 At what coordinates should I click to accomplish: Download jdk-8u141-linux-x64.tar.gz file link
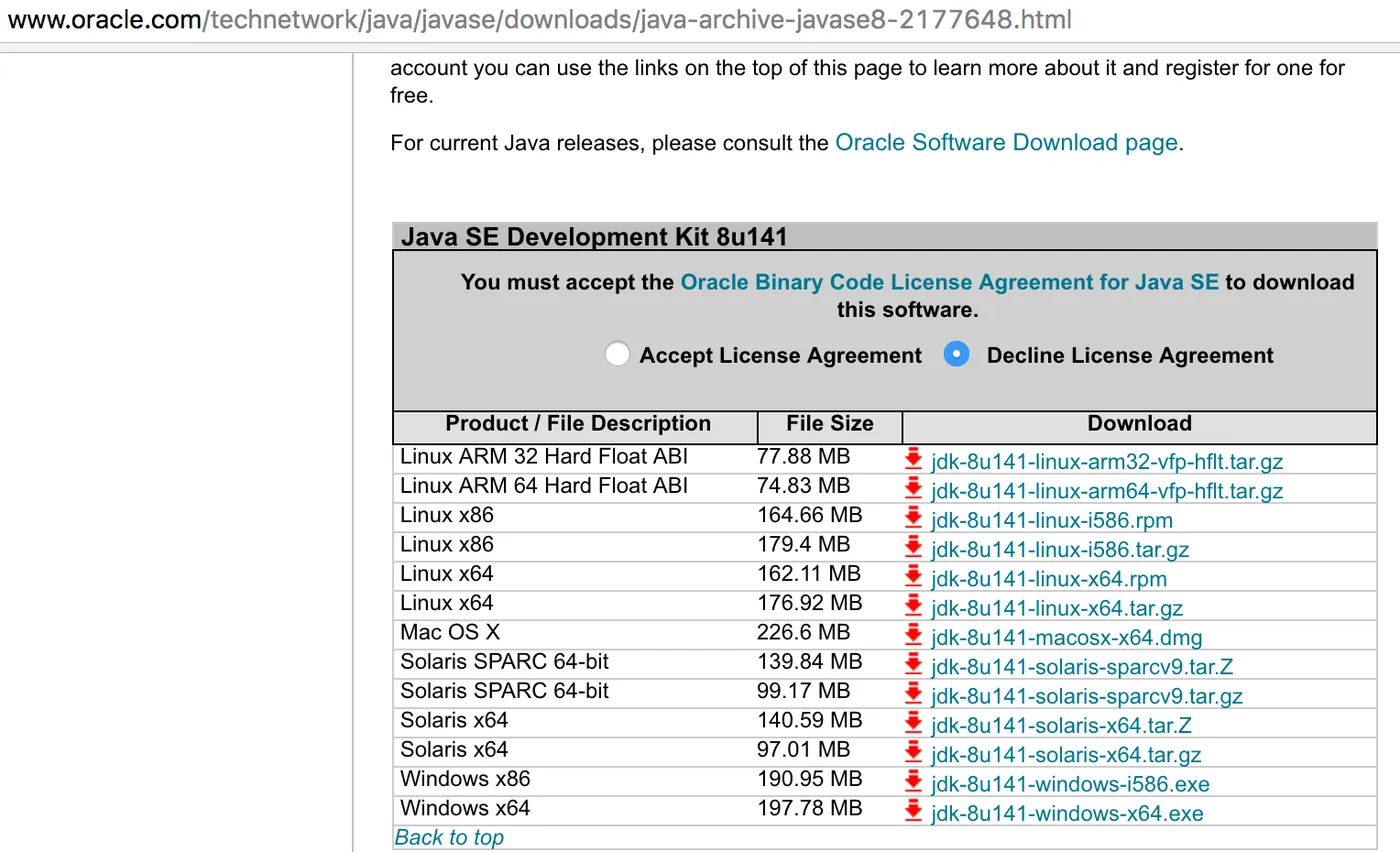tap(1057, 608)
